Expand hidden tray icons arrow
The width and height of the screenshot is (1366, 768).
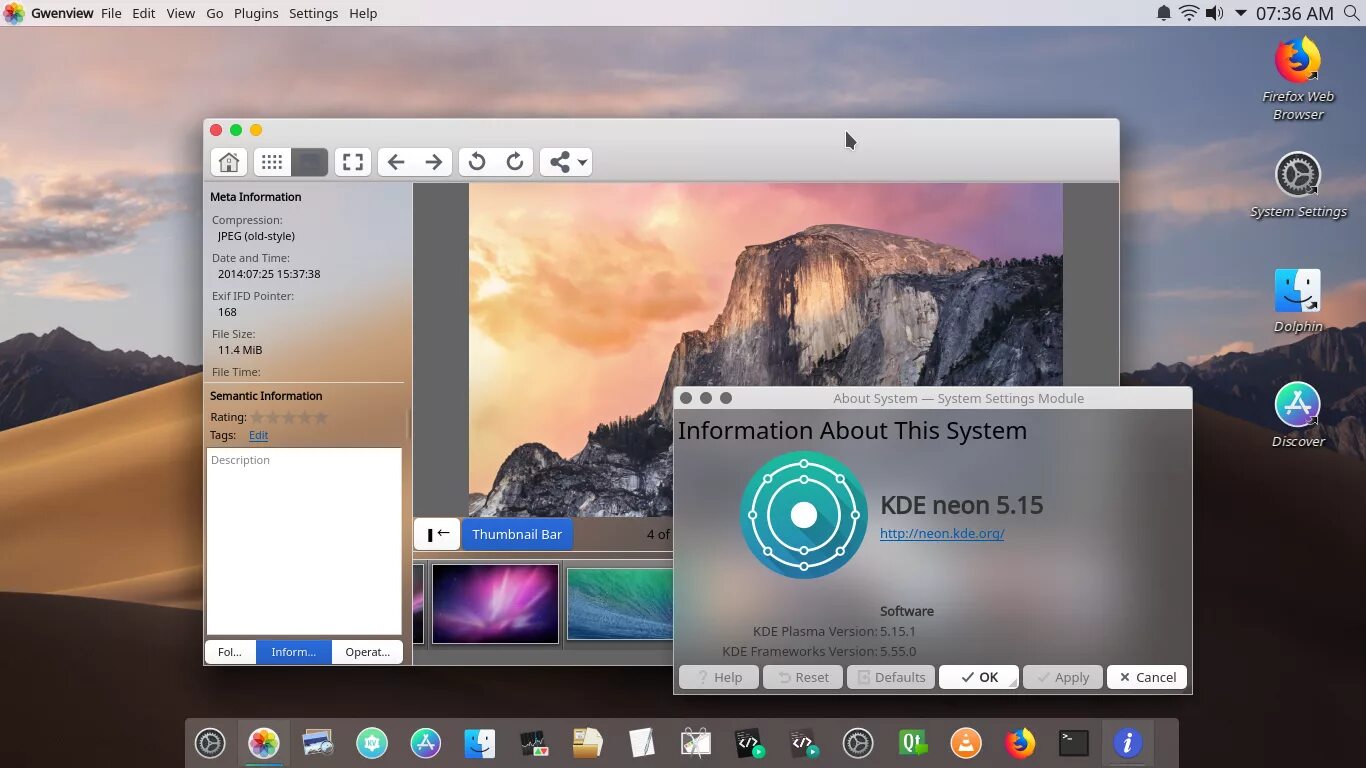click(x=1241, y=13)
